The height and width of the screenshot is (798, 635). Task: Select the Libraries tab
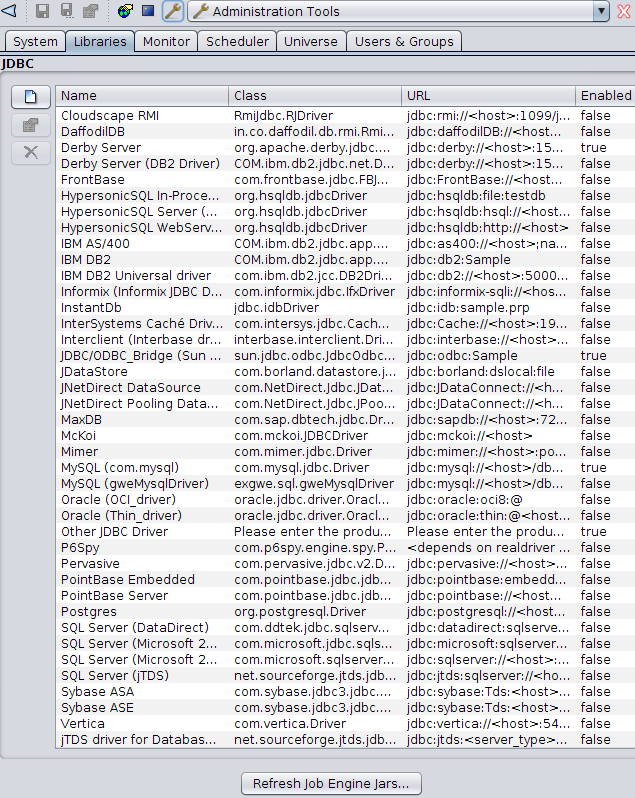click(x=100, y=41)
